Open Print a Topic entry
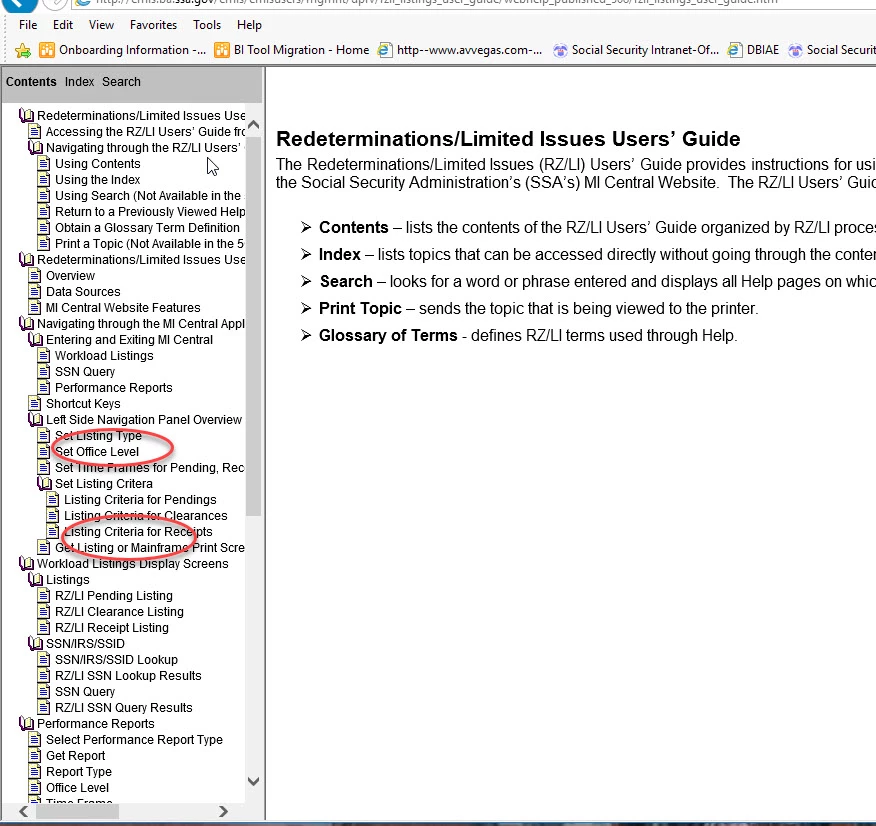This screenshot has height=826, width=876. point(150,244)
